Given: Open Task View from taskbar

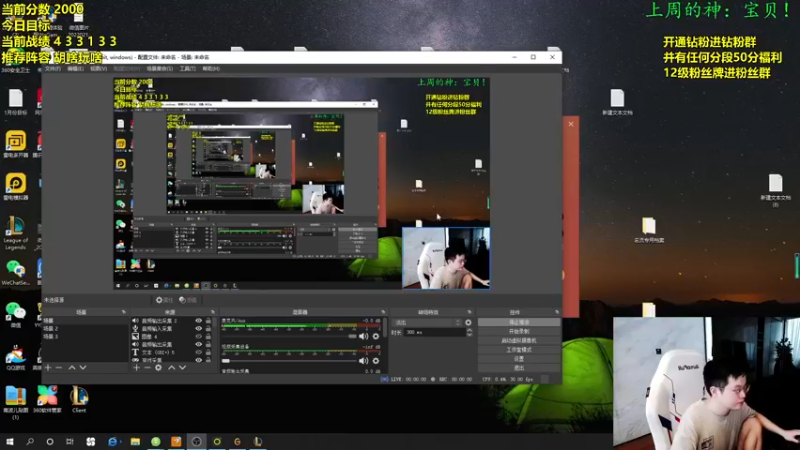Looking at the screenshot, I should [70, 441].
